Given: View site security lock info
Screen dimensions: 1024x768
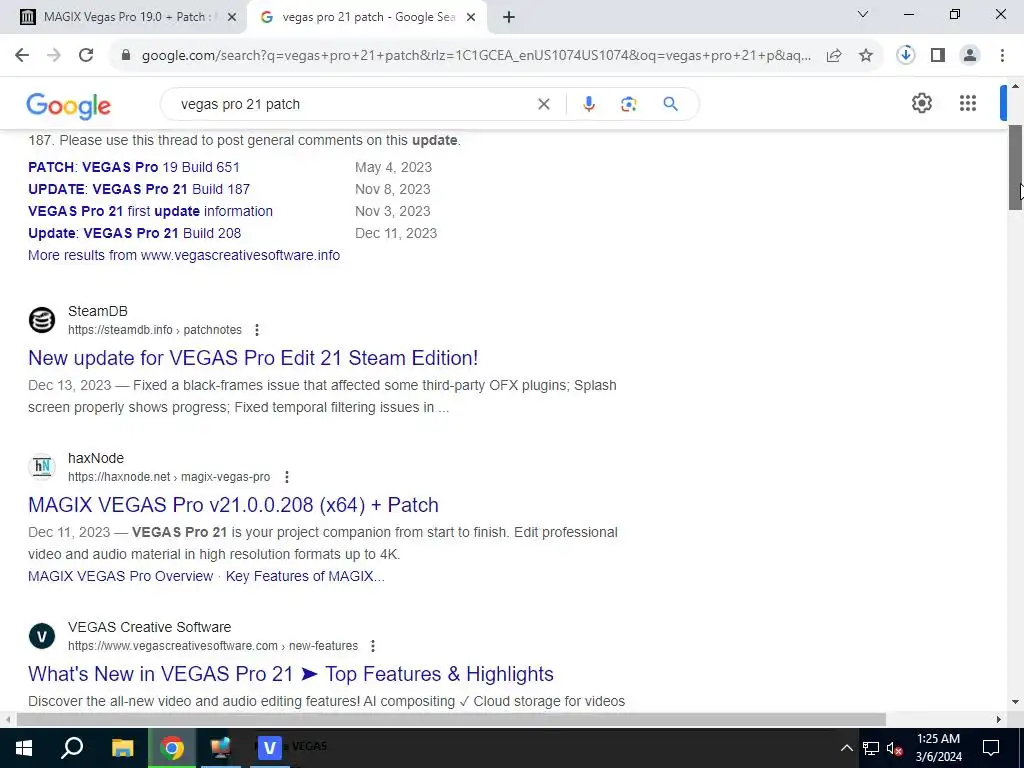Looking at the screenshot, I should 126,56.
